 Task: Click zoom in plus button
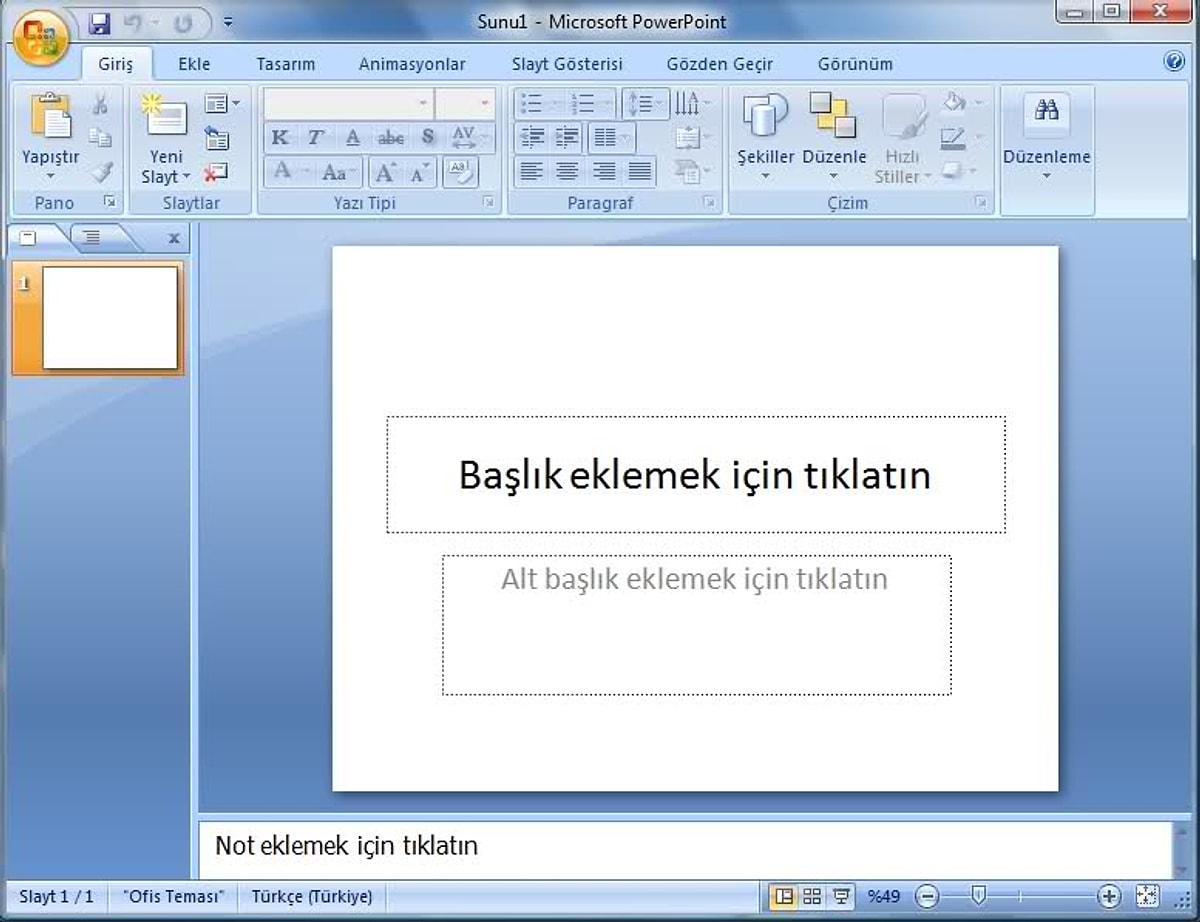coord(1108,896)
